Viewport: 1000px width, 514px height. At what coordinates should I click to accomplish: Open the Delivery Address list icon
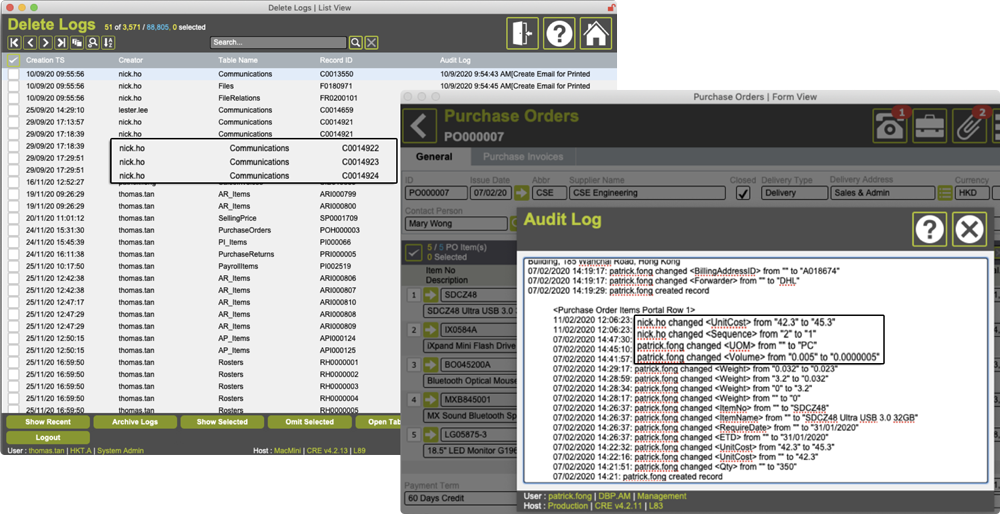pyautogui.click(x=945, y=193)
